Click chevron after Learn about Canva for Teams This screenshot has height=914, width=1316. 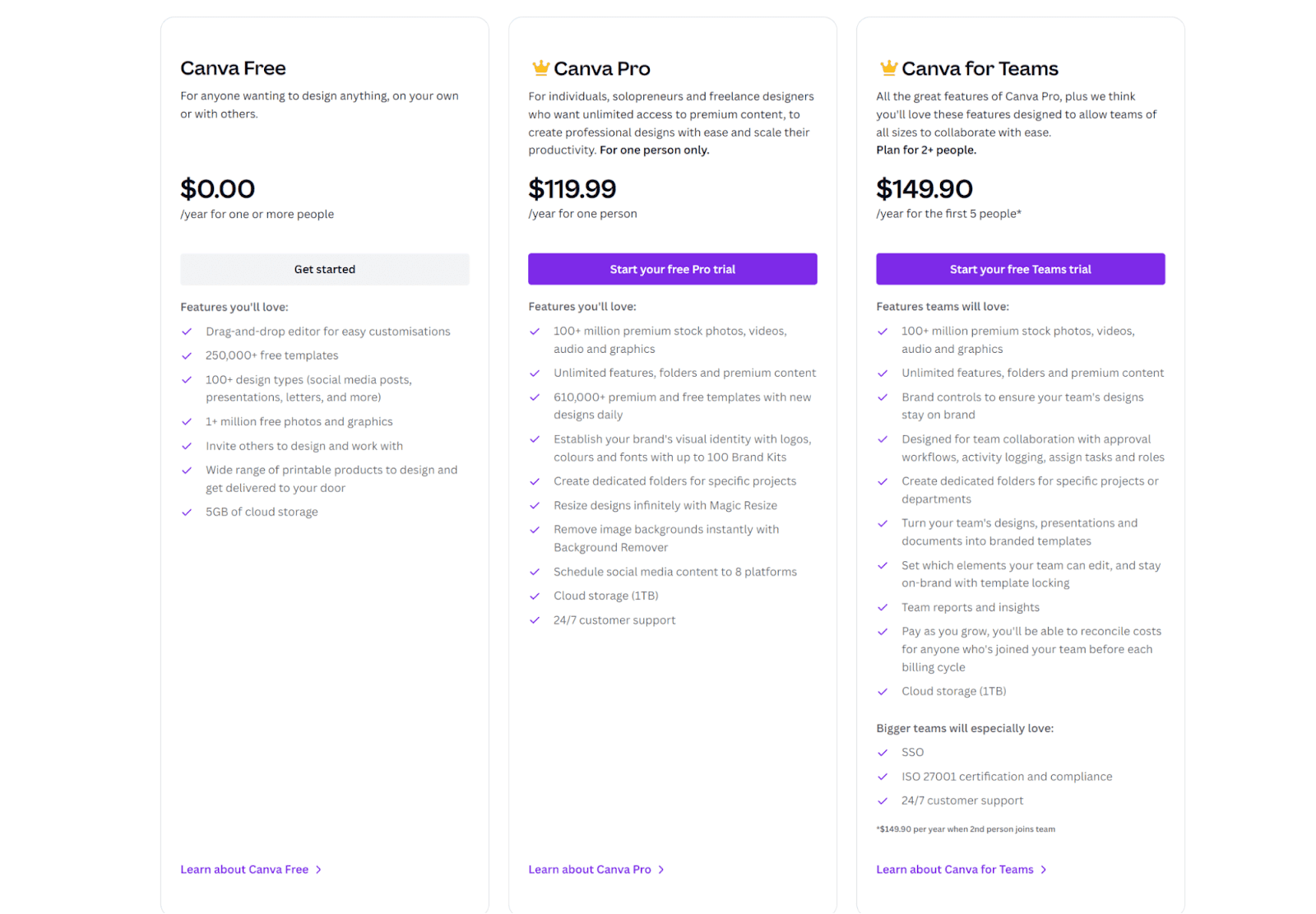pos(1044,870)
